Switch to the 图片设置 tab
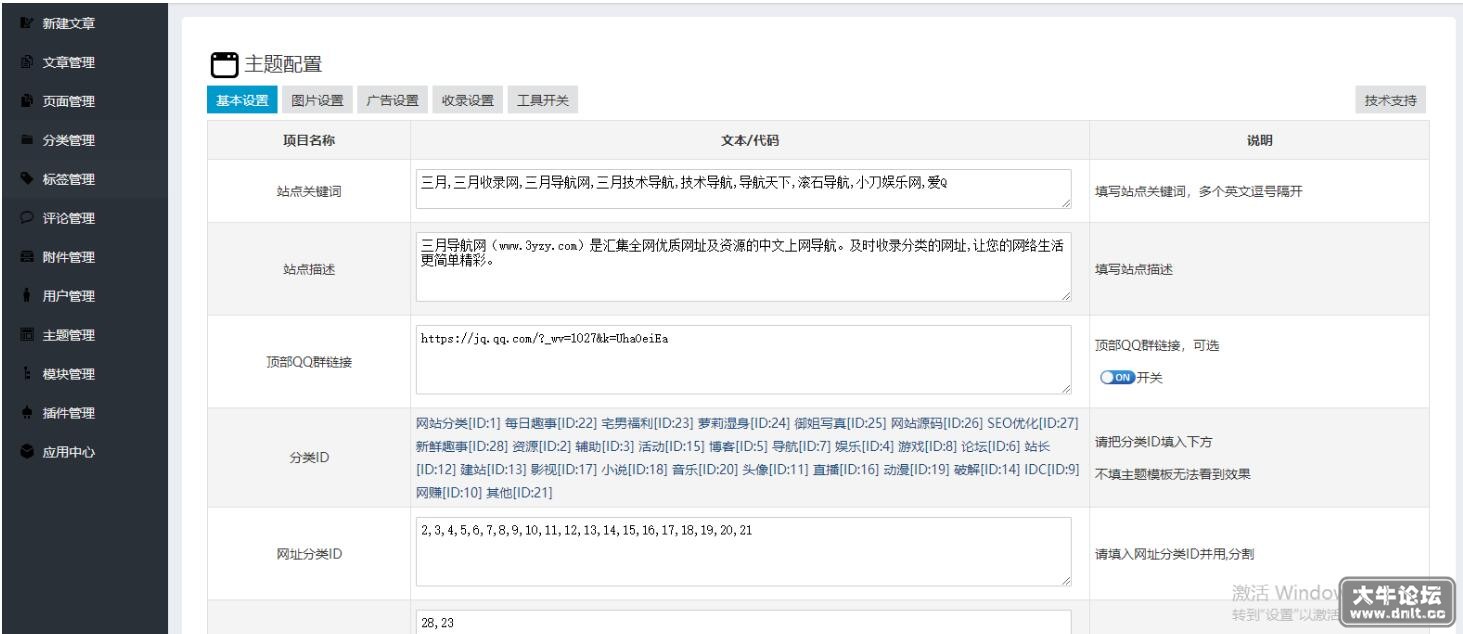 tap(317, 100)
